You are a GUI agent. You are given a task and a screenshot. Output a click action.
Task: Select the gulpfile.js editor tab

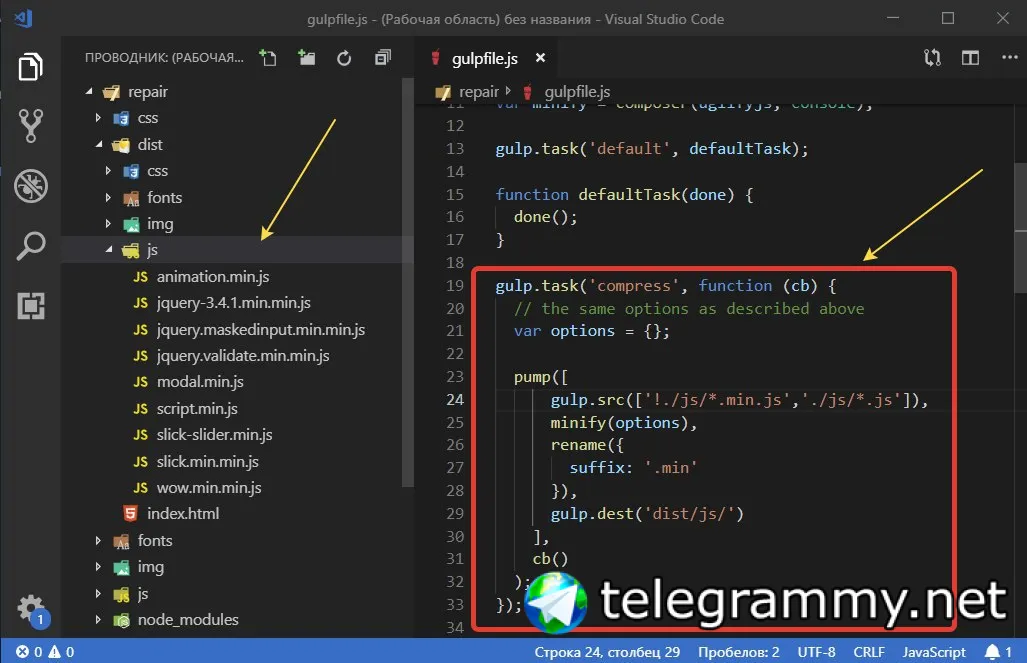pyautogui.click(x=485, y=58)
